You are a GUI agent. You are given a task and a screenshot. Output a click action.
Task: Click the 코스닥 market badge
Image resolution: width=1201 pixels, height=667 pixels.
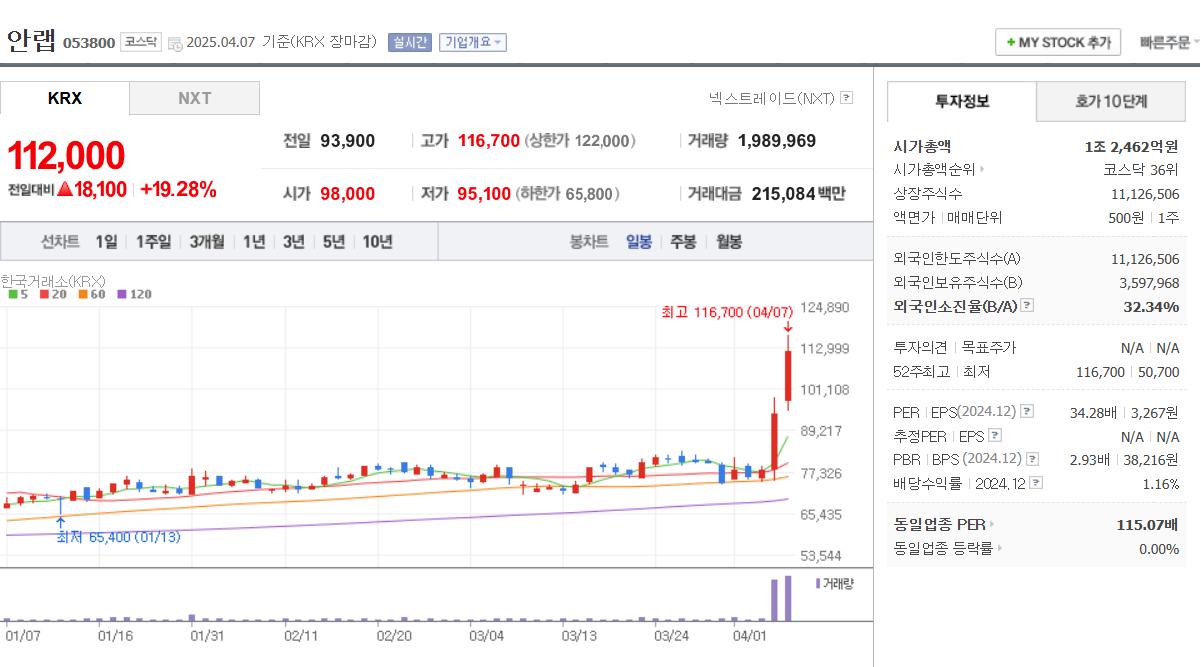(140, 42)
